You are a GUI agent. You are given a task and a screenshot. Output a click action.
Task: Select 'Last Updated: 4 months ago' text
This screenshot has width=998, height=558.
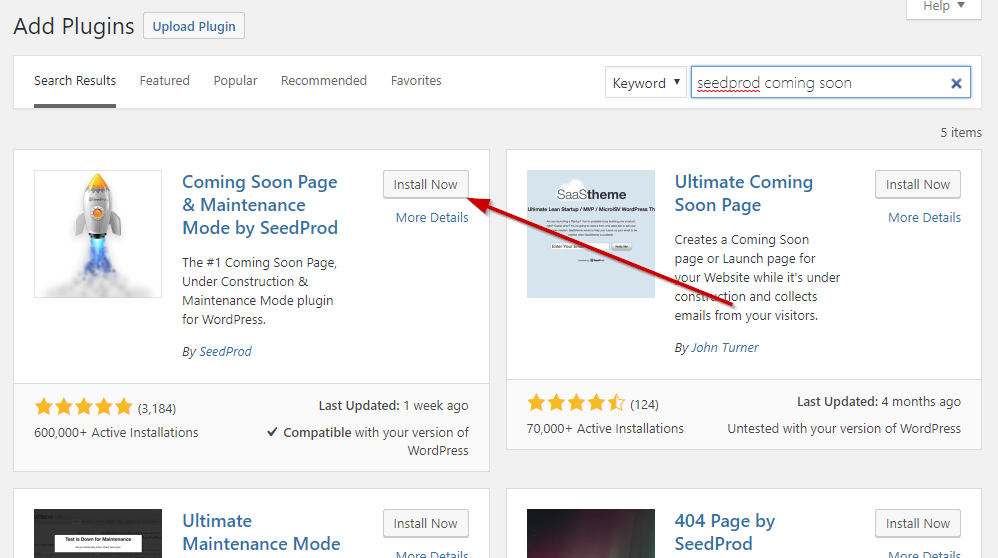pyautogui.click(x=879, y=402)
